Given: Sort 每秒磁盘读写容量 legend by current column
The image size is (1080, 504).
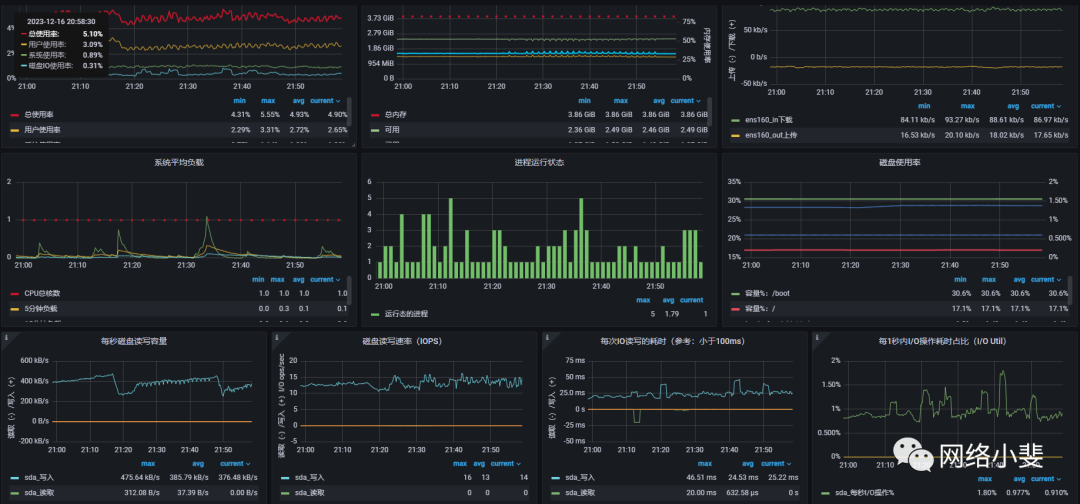Looking at the screenshot, I should 236,463.
